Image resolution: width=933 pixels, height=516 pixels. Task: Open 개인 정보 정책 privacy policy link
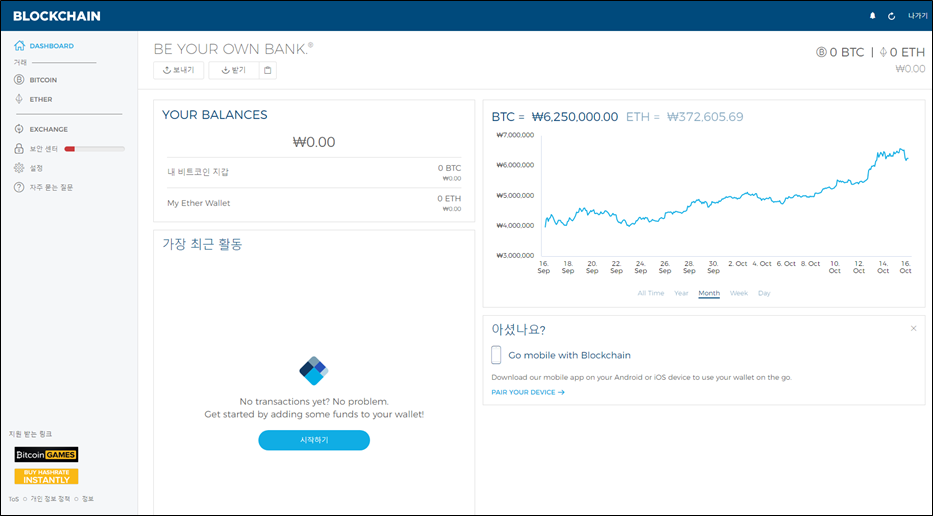pyautogui.click(x=50, y=499)
